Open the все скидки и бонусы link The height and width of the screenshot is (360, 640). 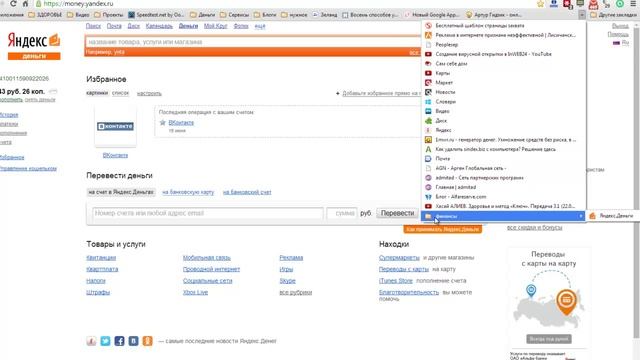tap(534, 227)
